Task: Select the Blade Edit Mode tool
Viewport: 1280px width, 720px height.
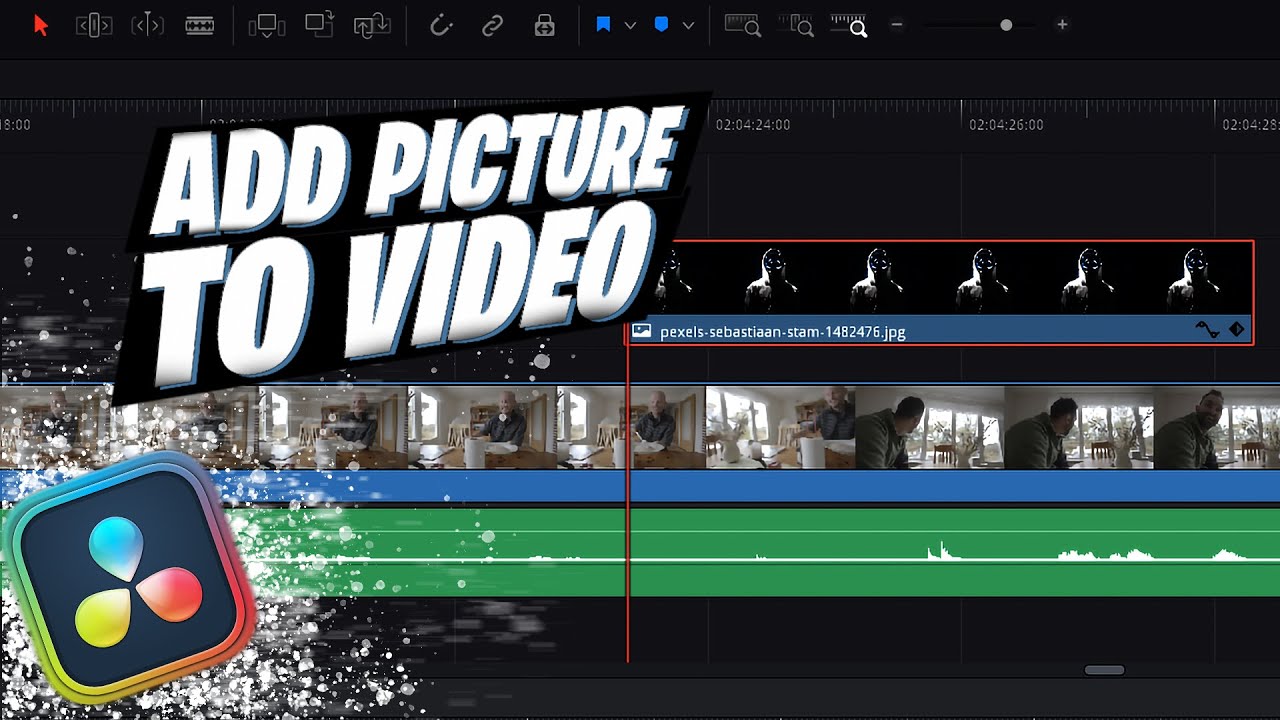Action: 200,26
